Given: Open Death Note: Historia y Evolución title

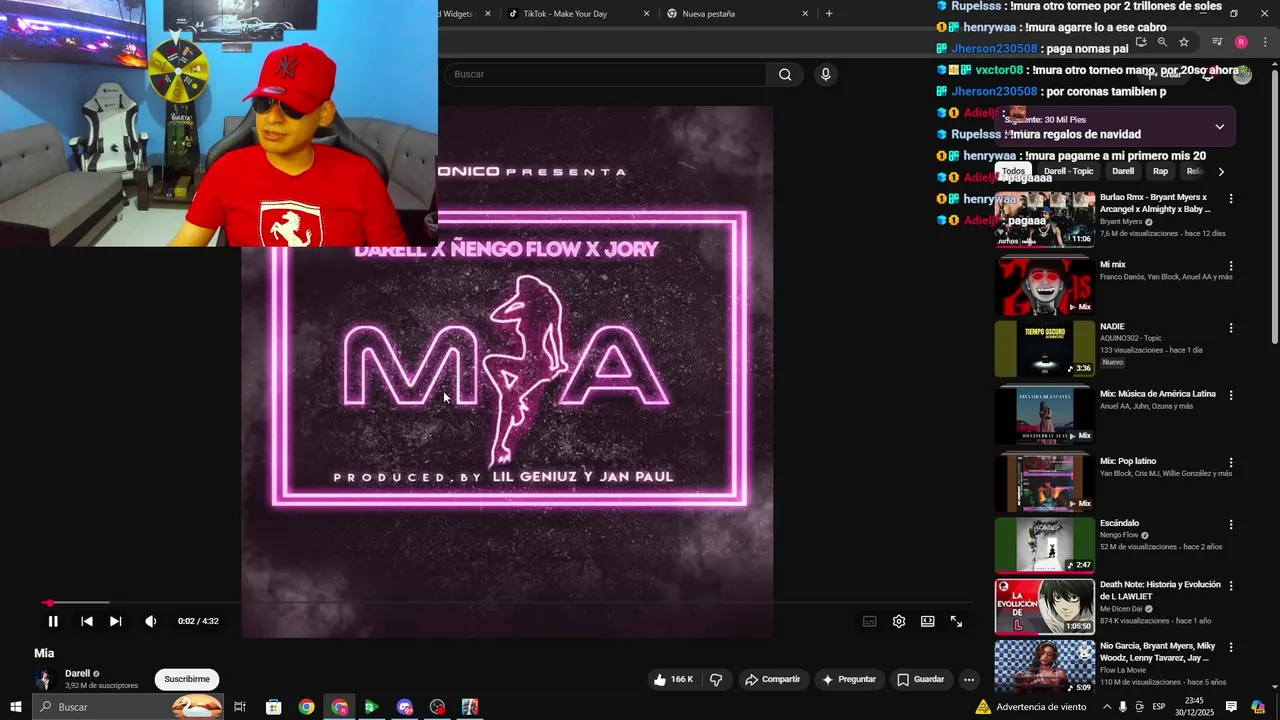Looking at the screenshot, I should tap(1160, 590).
